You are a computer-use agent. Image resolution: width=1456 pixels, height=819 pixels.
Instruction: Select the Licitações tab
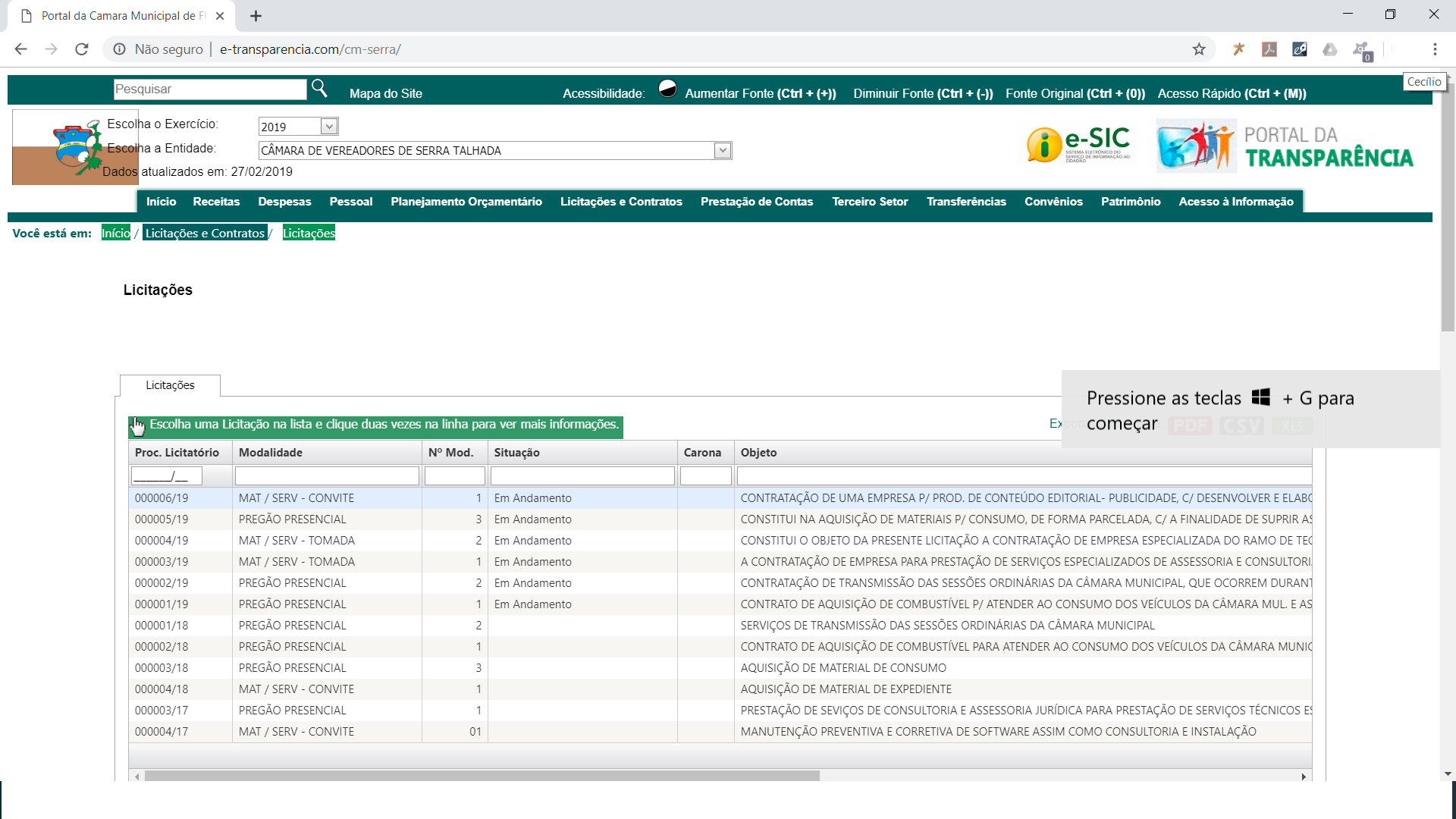(170, 385)
